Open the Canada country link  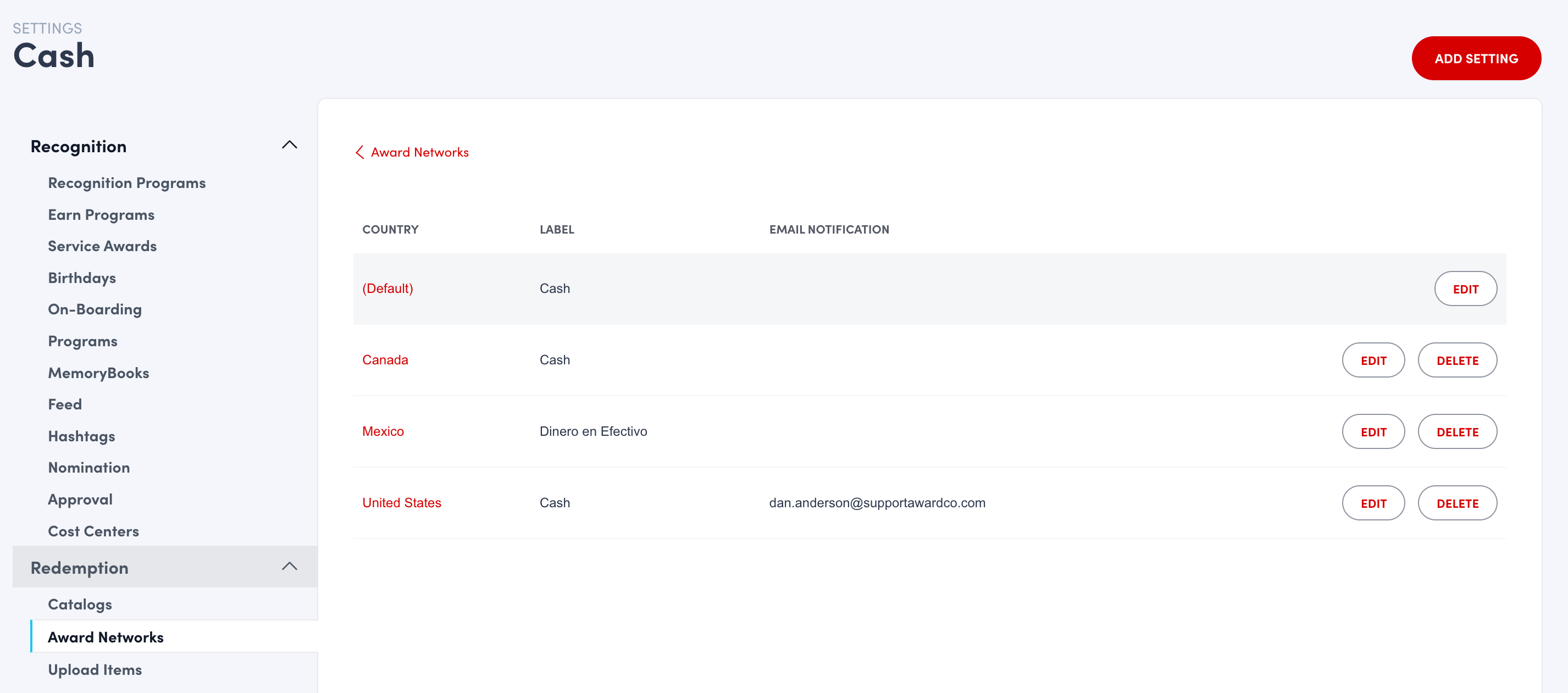[x=385, y=359]
